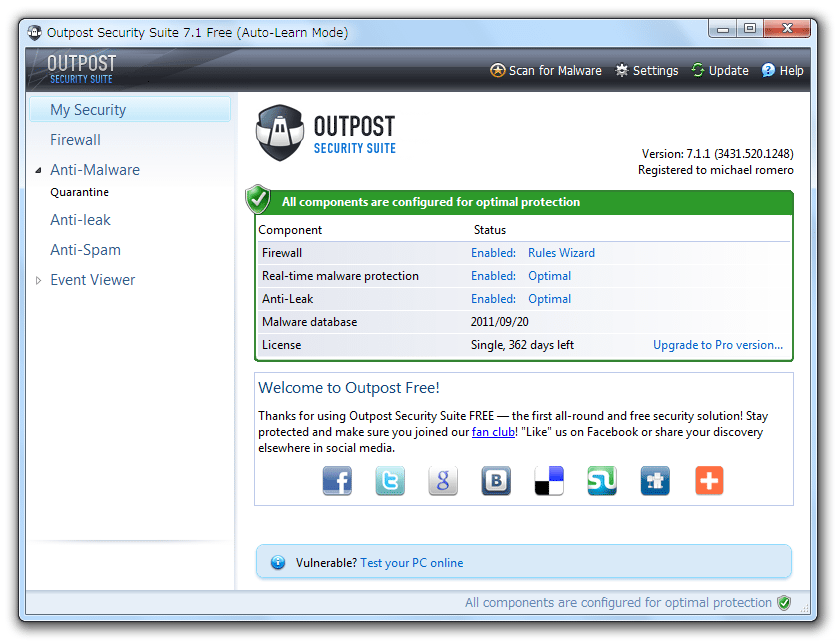Share on VKontakte B icon
Screen dimensions: 839x642
(496, 480)
